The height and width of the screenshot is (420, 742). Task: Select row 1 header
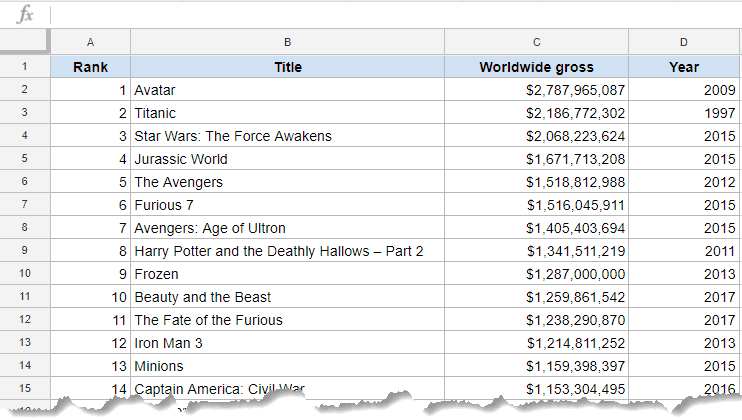[24, 67]
